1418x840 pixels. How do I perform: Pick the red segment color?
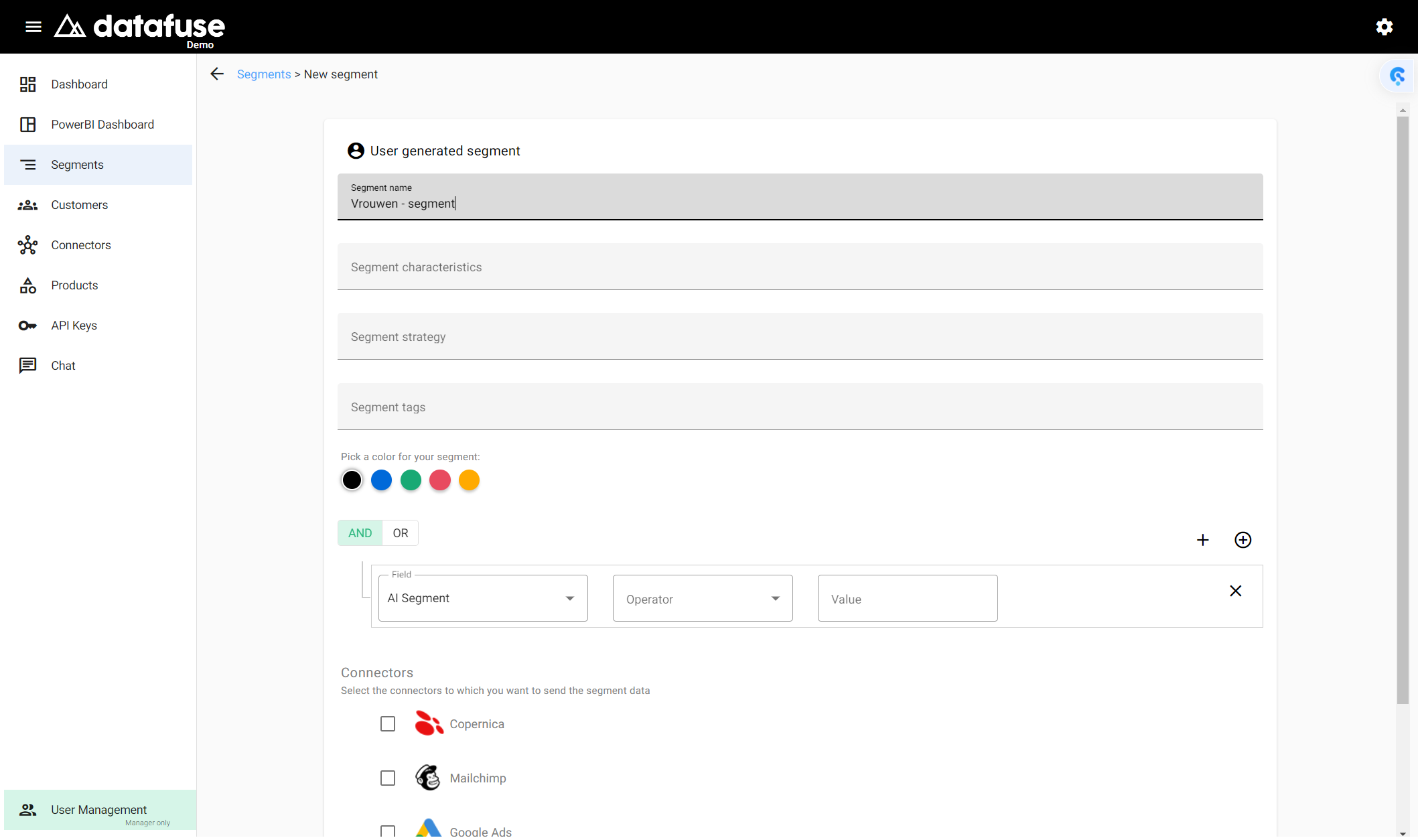point(440,480)
